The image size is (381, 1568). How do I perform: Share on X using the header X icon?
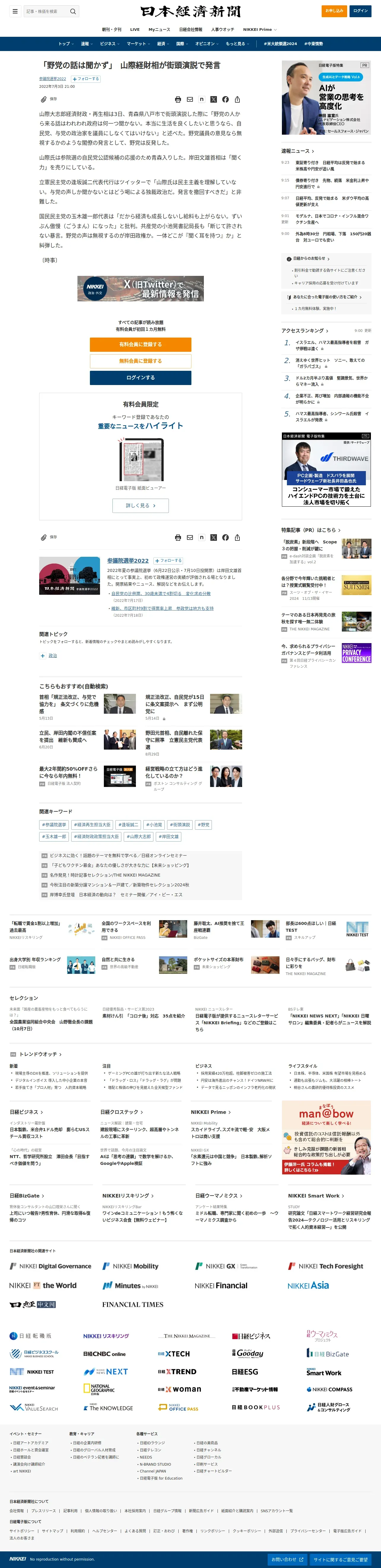[x=214, y=99]
